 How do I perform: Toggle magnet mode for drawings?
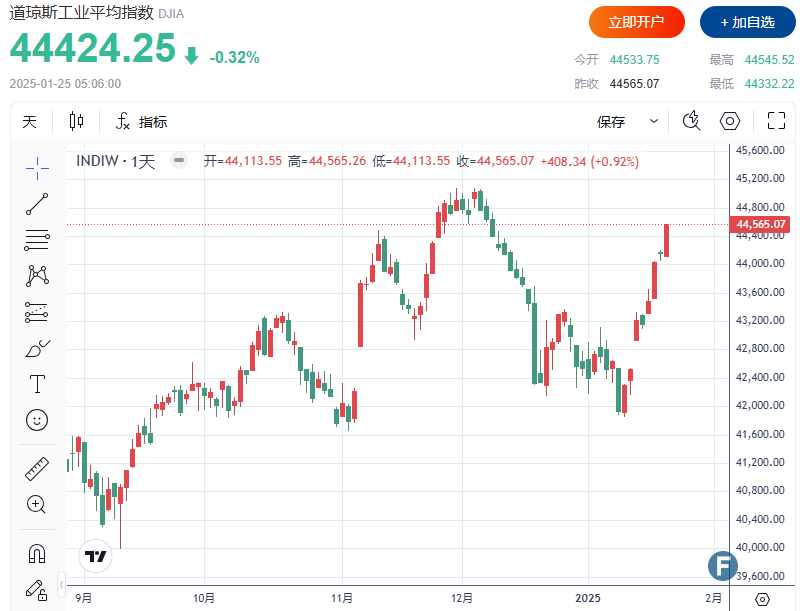(37, 552)
